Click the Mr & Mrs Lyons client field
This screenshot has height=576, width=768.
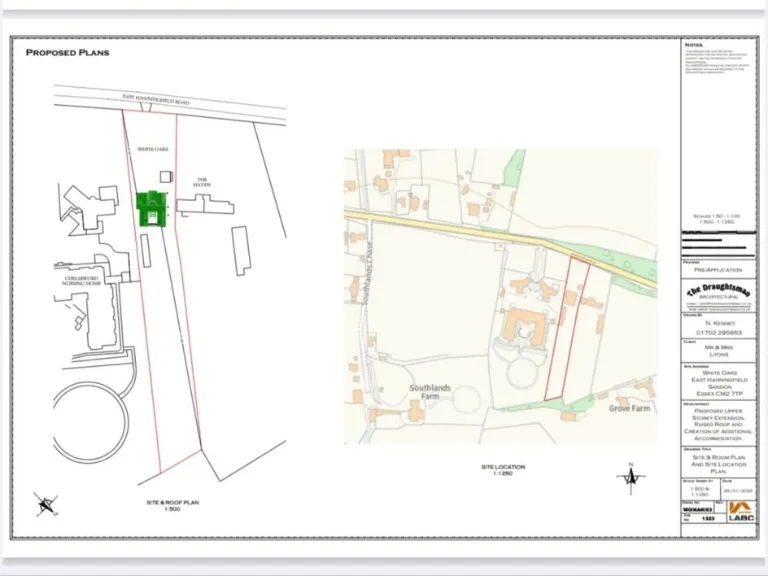(x=717, y=351)
